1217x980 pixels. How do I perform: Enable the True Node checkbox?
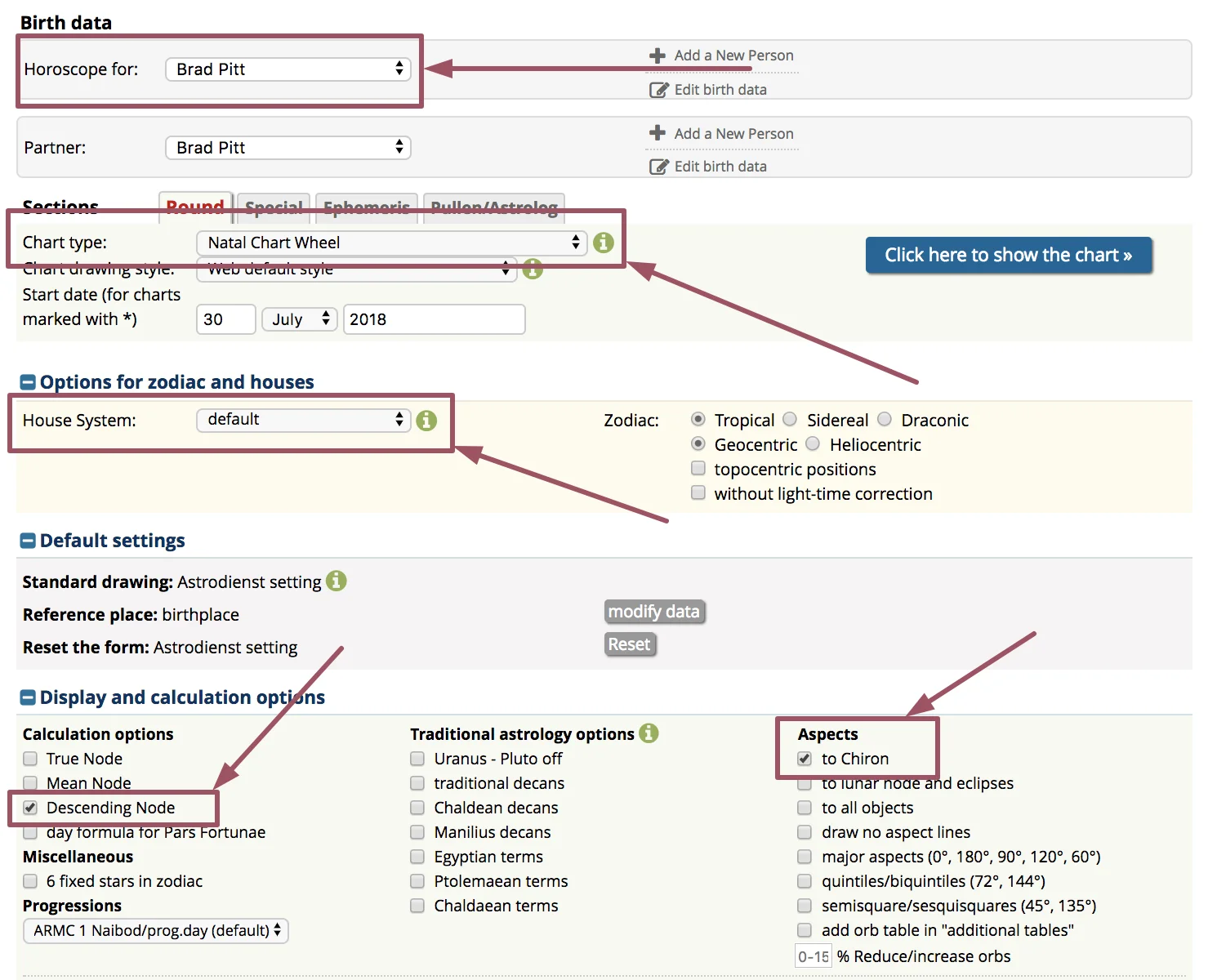click(x=31, y=759)
